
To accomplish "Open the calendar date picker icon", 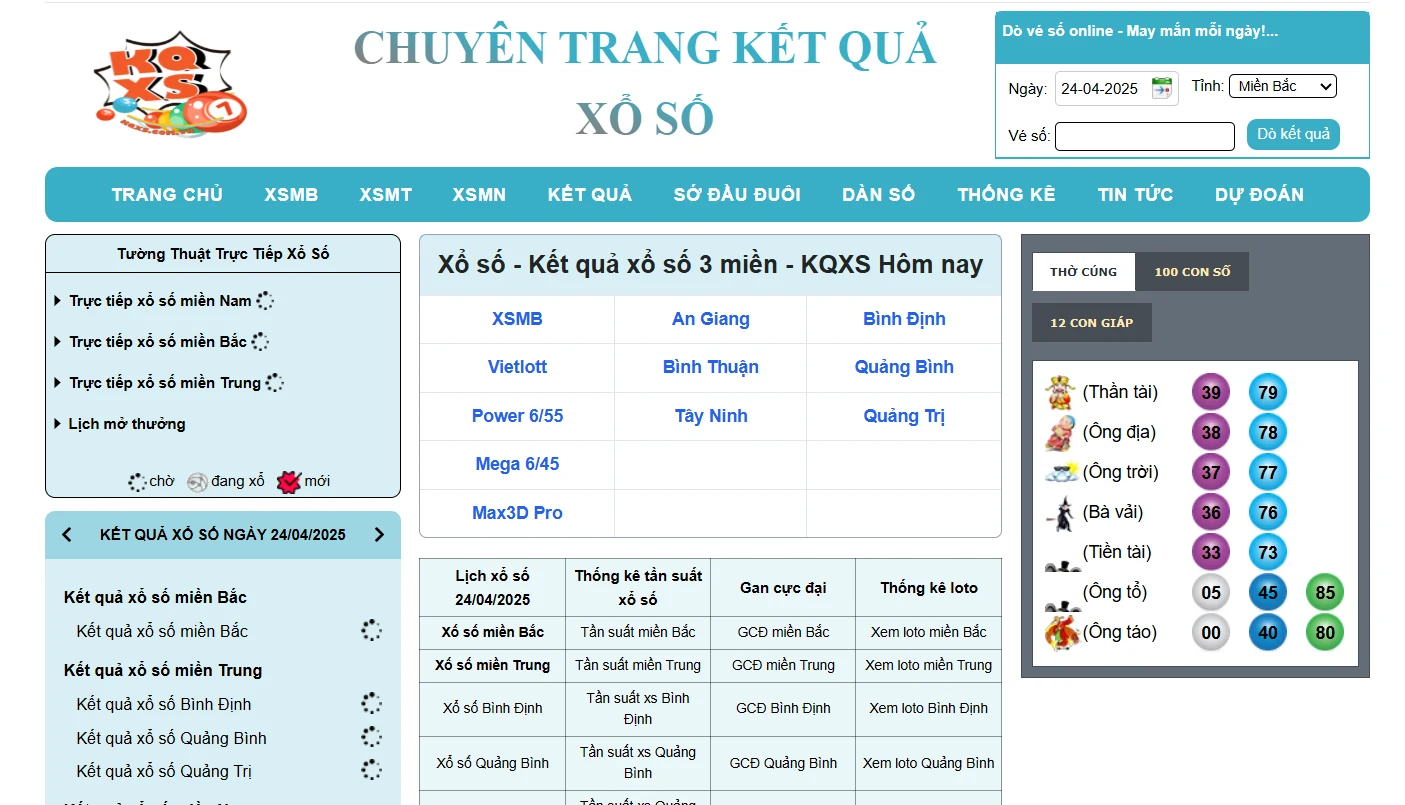I will (x=1162, y=88).
